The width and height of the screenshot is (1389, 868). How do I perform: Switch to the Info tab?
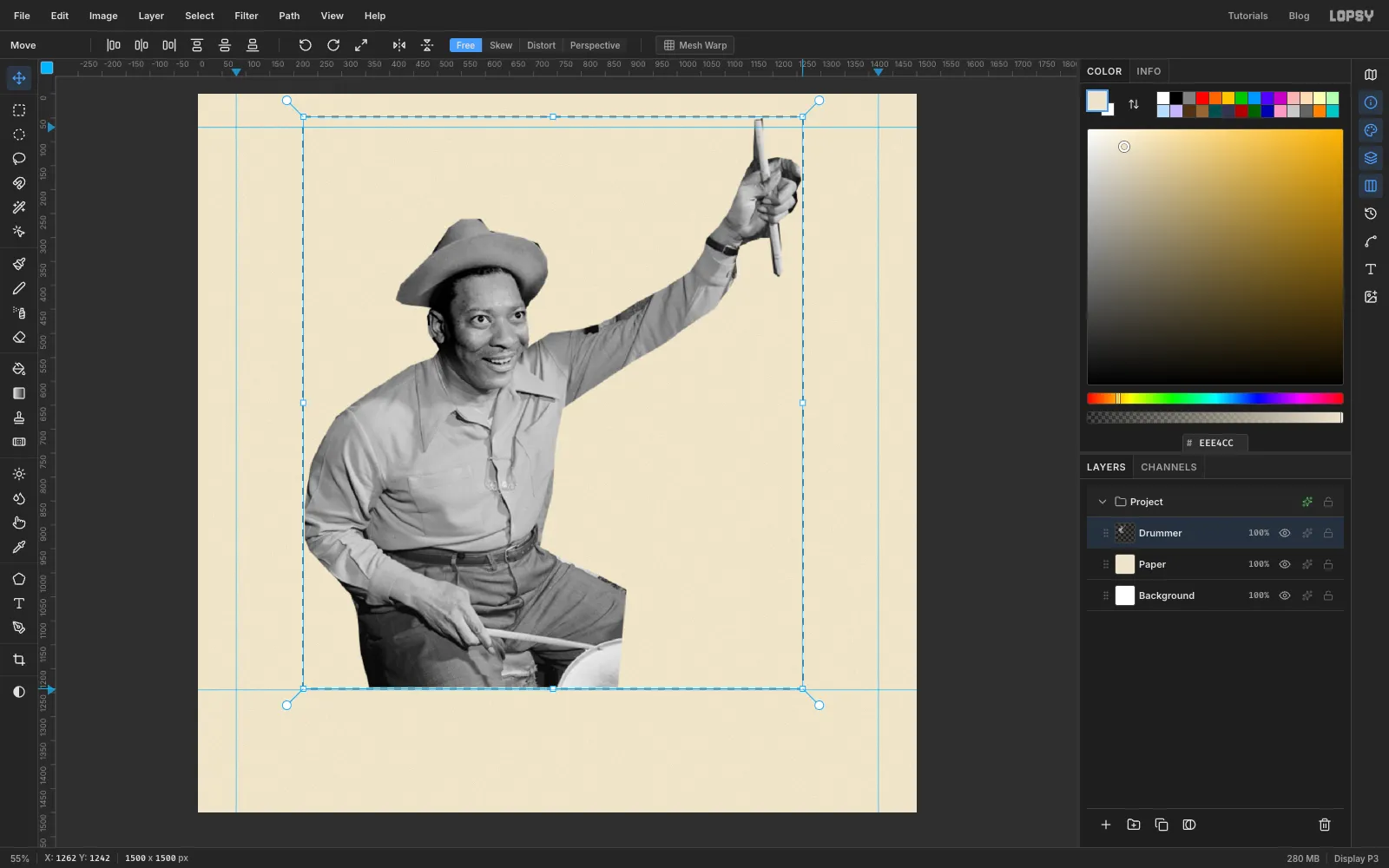pos(1149,71)
